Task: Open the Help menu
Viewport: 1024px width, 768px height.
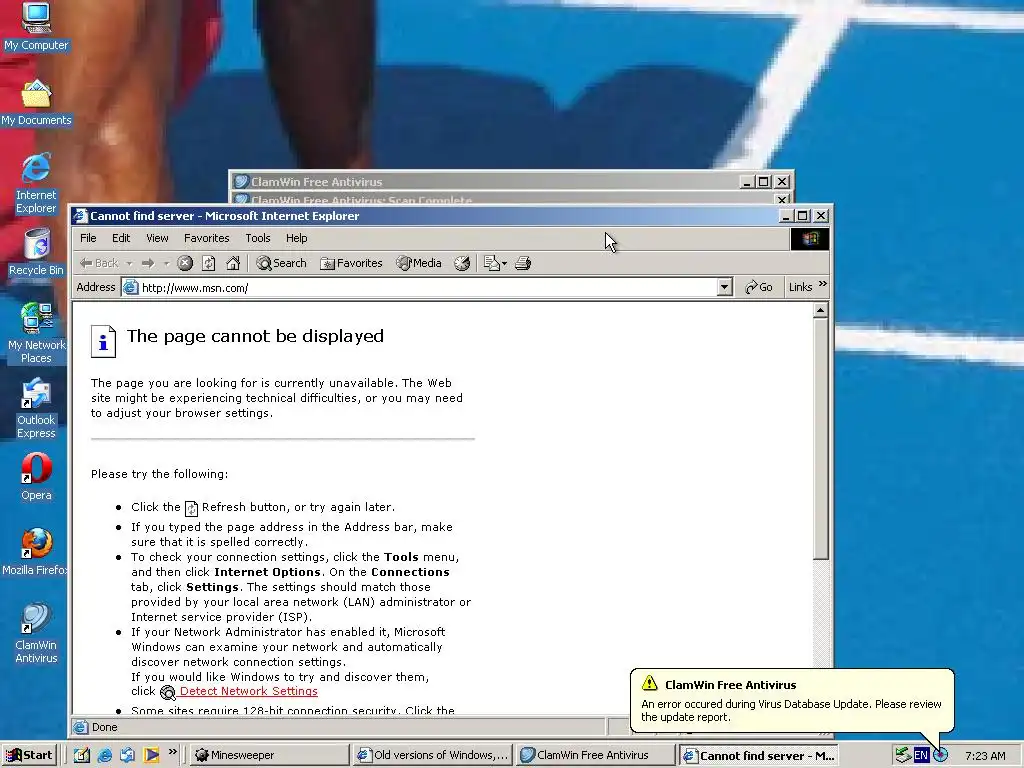Action: click(x=296, y=238)
